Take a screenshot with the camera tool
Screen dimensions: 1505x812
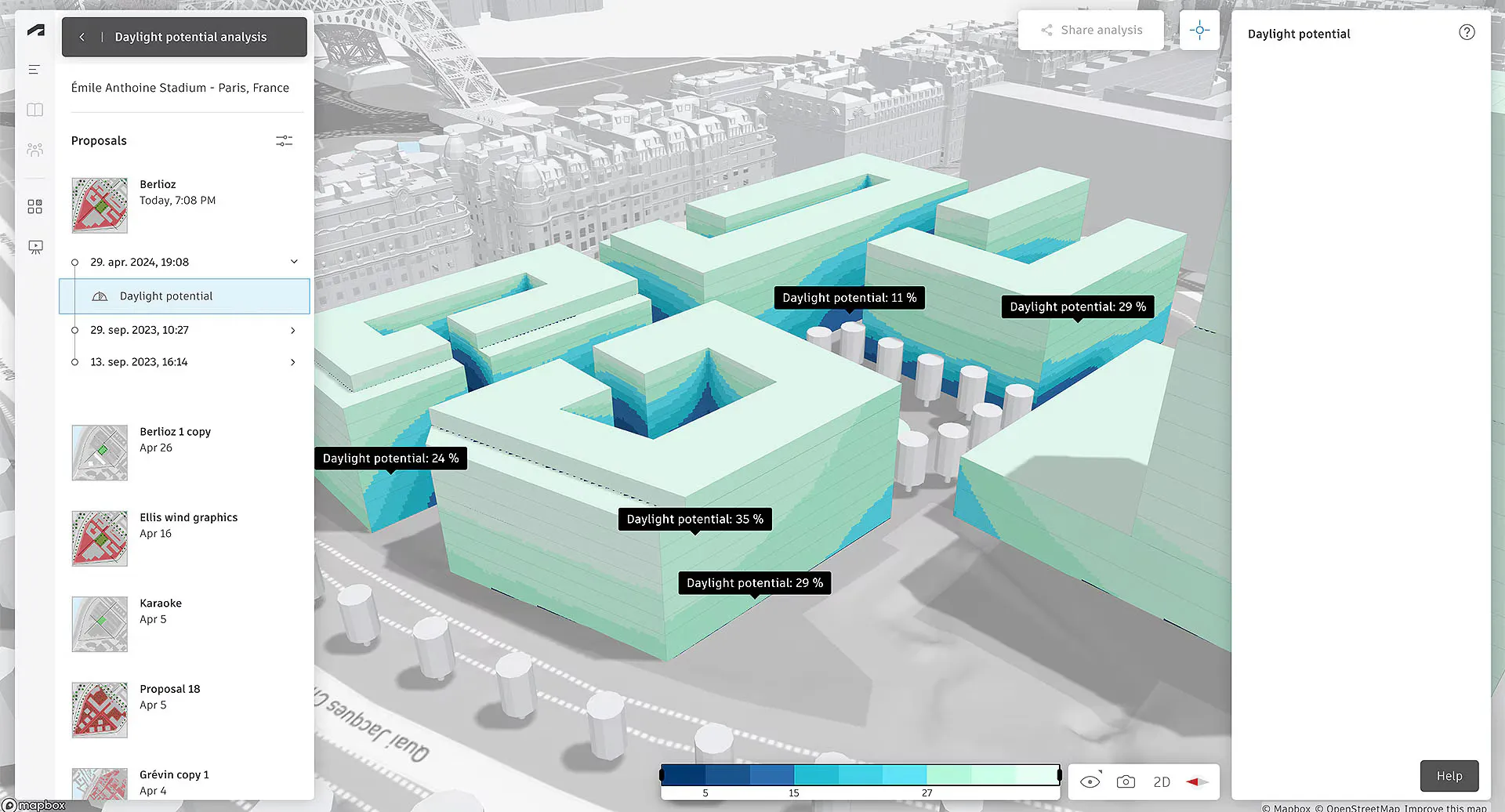point(1126,781)
